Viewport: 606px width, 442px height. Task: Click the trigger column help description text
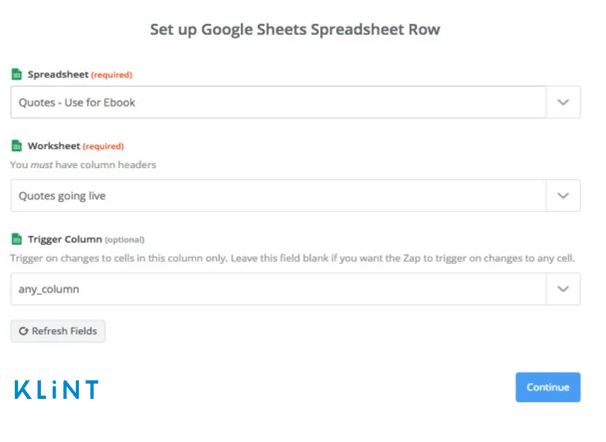click(293, 258)
